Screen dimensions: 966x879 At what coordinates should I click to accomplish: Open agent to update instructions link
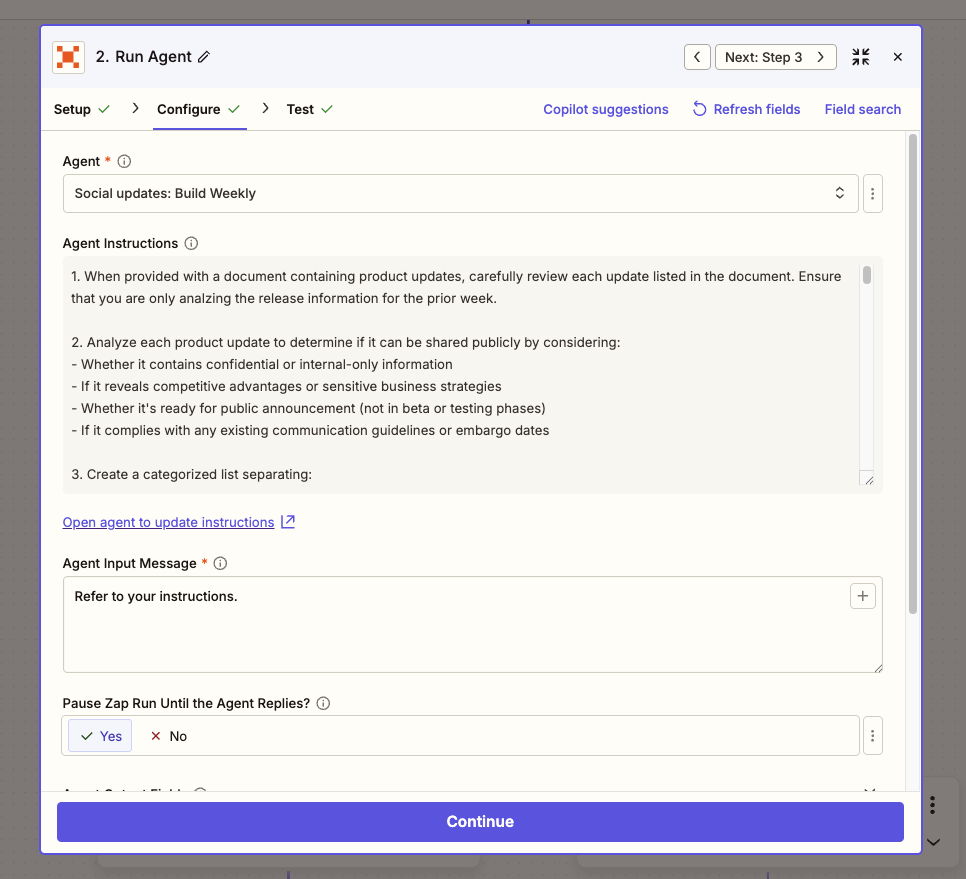tap(168, 522)
